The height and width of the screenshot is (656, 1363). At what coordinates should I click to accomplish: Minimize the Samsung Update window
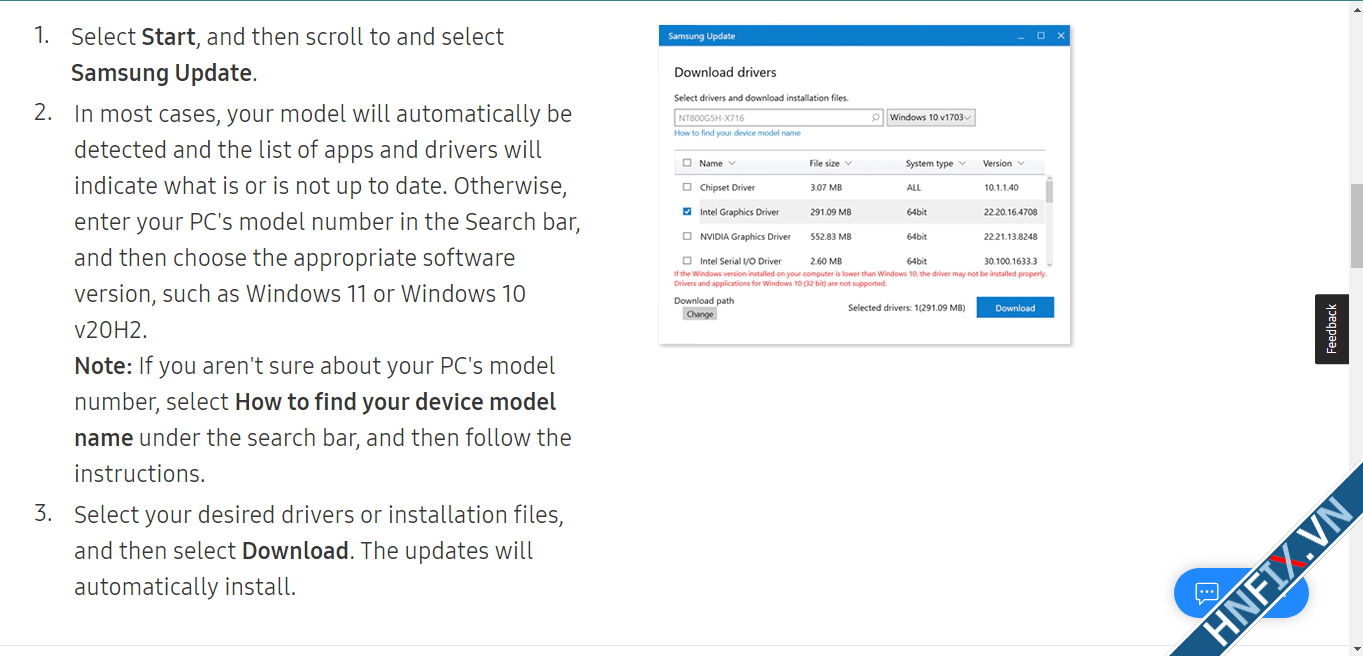[x=1021, y=36]
